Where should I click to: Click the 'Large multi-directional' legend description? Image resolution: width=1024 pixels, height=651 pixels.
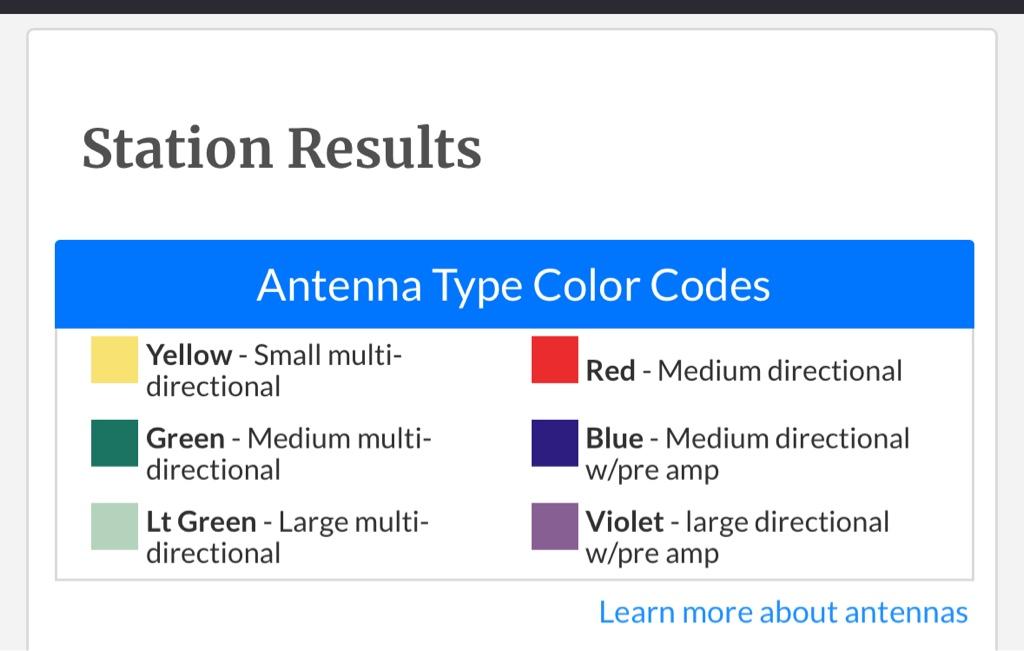coord(287,537)
